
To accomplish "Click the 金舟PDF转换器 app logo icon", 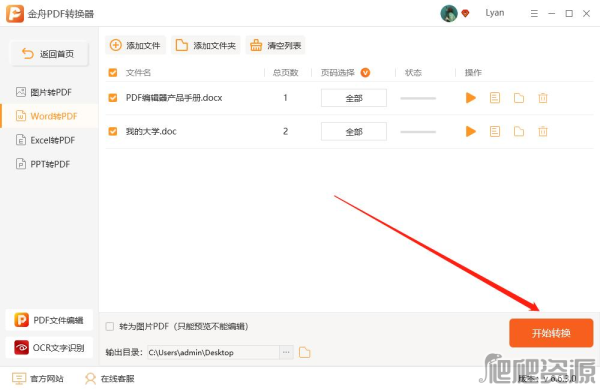I will pyautogui.click(x=15, y=14).
